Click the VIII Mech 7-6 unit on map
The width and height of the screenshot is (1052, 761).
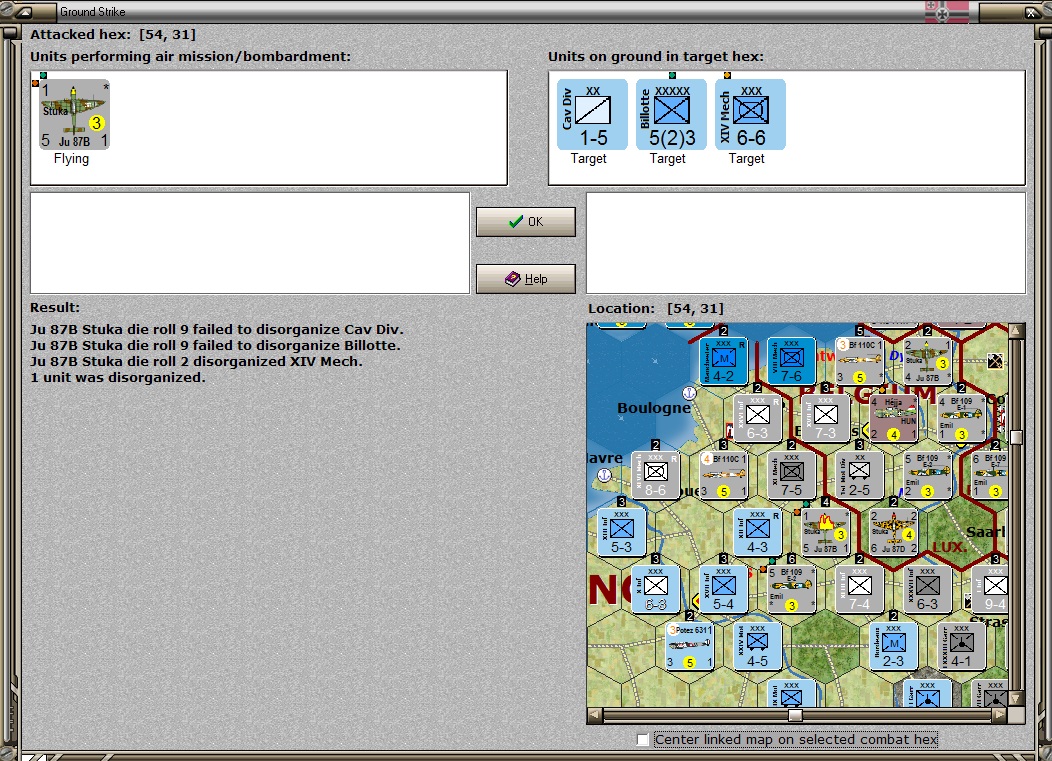pos(791,361)
